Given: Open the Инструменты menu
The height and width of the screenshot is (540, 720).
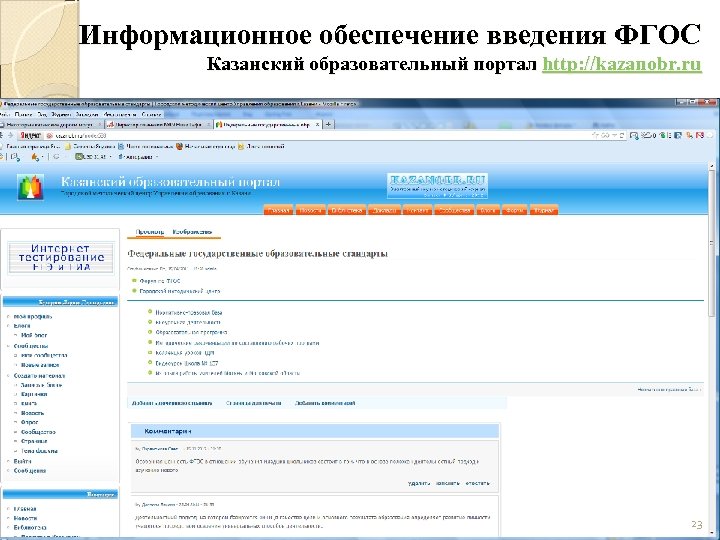Looking at the screenshot, I should [x=120, y=114].
